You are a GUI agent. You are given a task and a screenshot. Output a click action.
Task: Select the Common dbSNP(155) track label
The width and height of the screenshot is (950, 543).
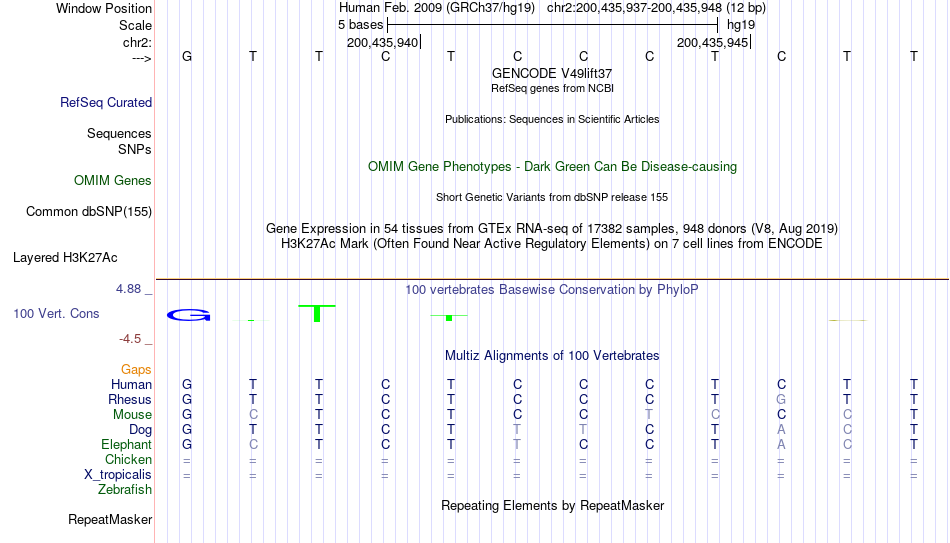pyautogui.click(x=89, y=212)
